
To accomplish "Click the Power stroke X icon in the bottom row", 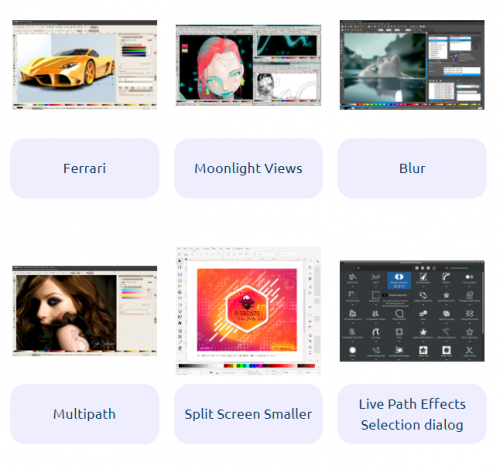I will tap(469, 350).
